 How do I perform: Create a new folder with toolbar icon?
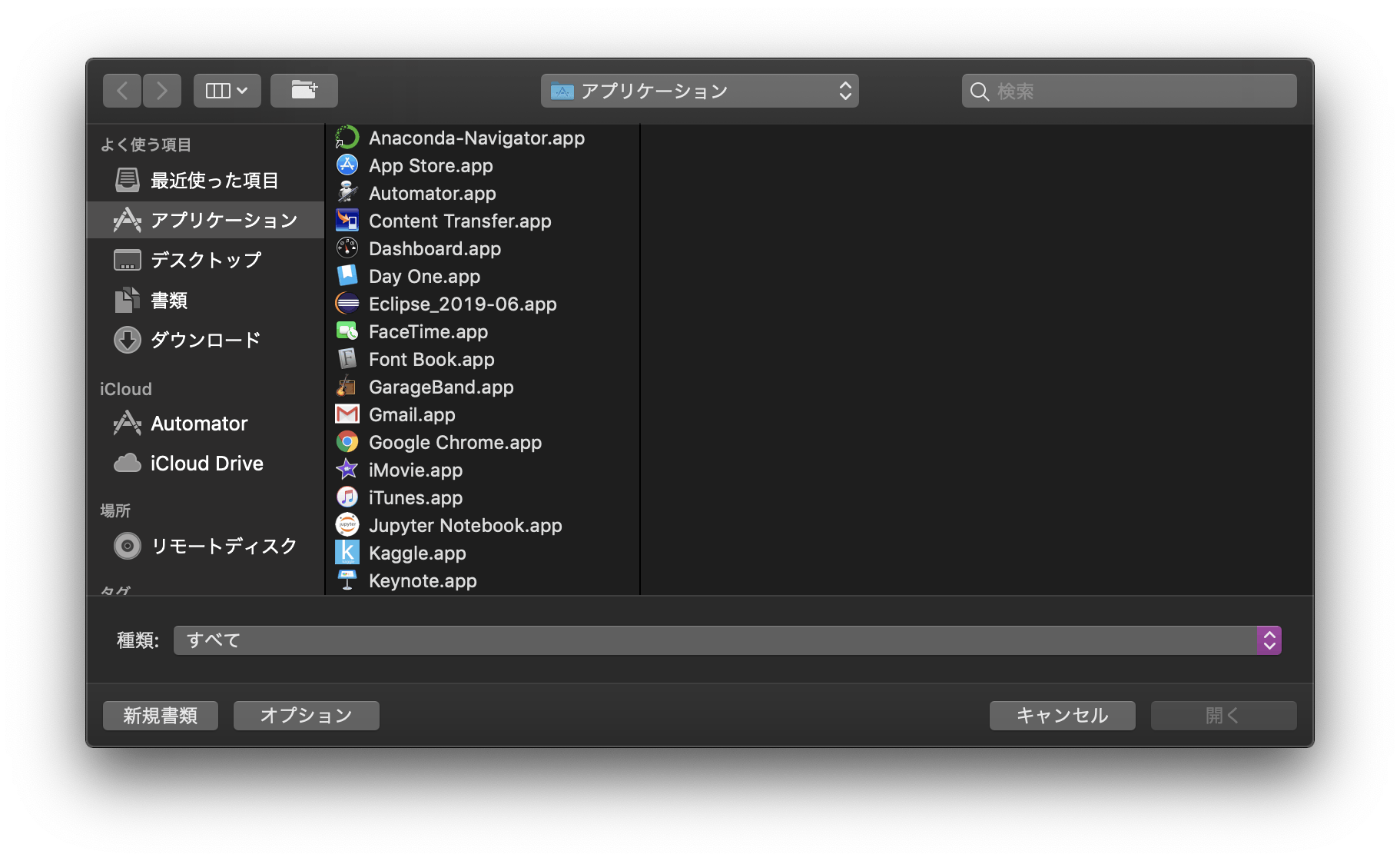pyautogui.click(x=304, y=91)
